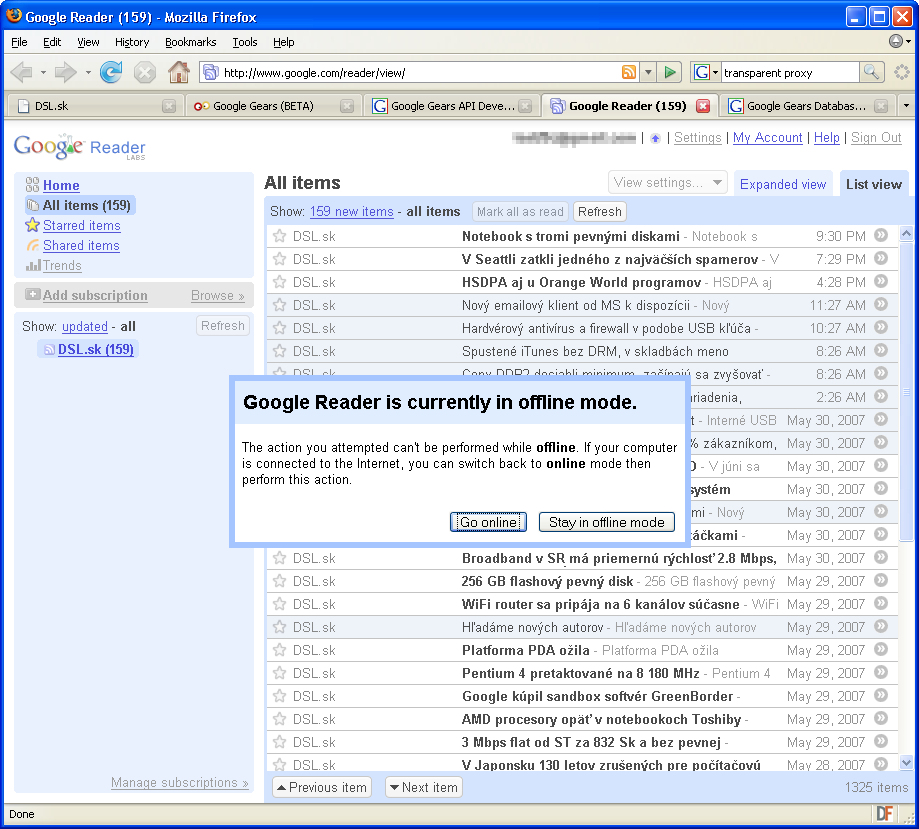
Task: Open the list all tabs dropdown
Action: click(906, 106)
